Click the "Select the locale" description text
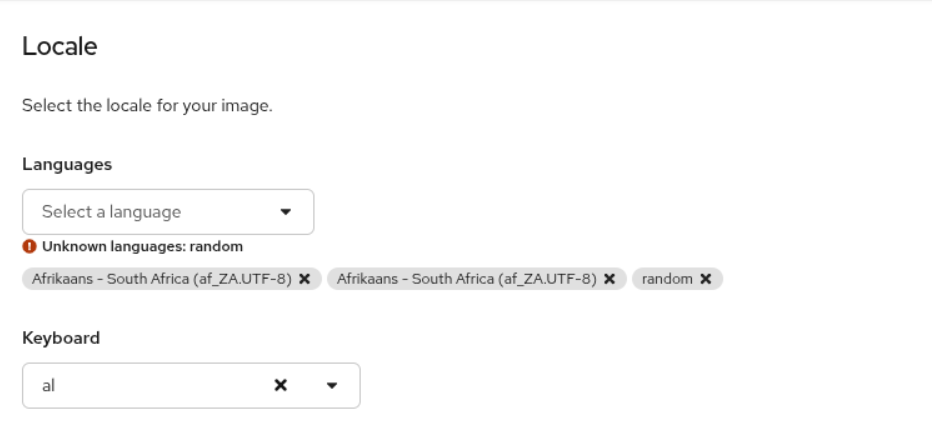The image size is (932, 441). 147,105
